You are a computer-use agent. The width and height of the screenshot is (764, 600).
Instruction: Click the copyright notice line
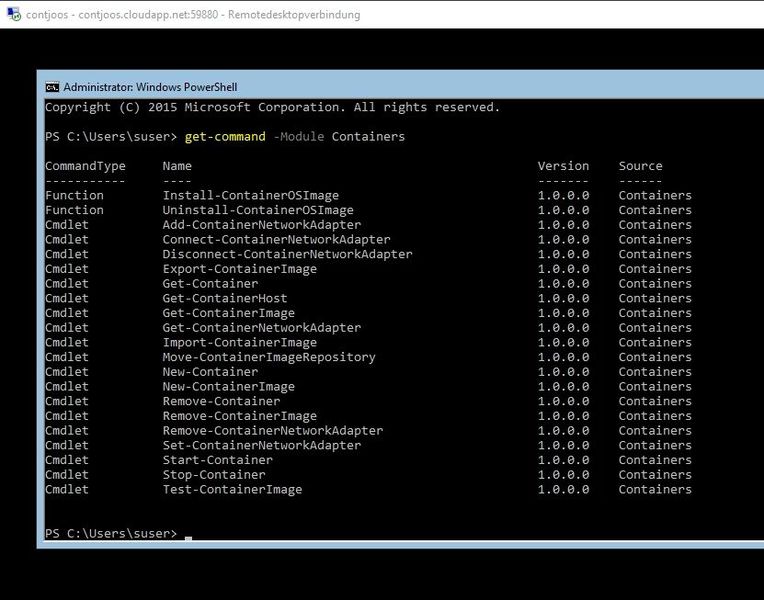point(272,107)
